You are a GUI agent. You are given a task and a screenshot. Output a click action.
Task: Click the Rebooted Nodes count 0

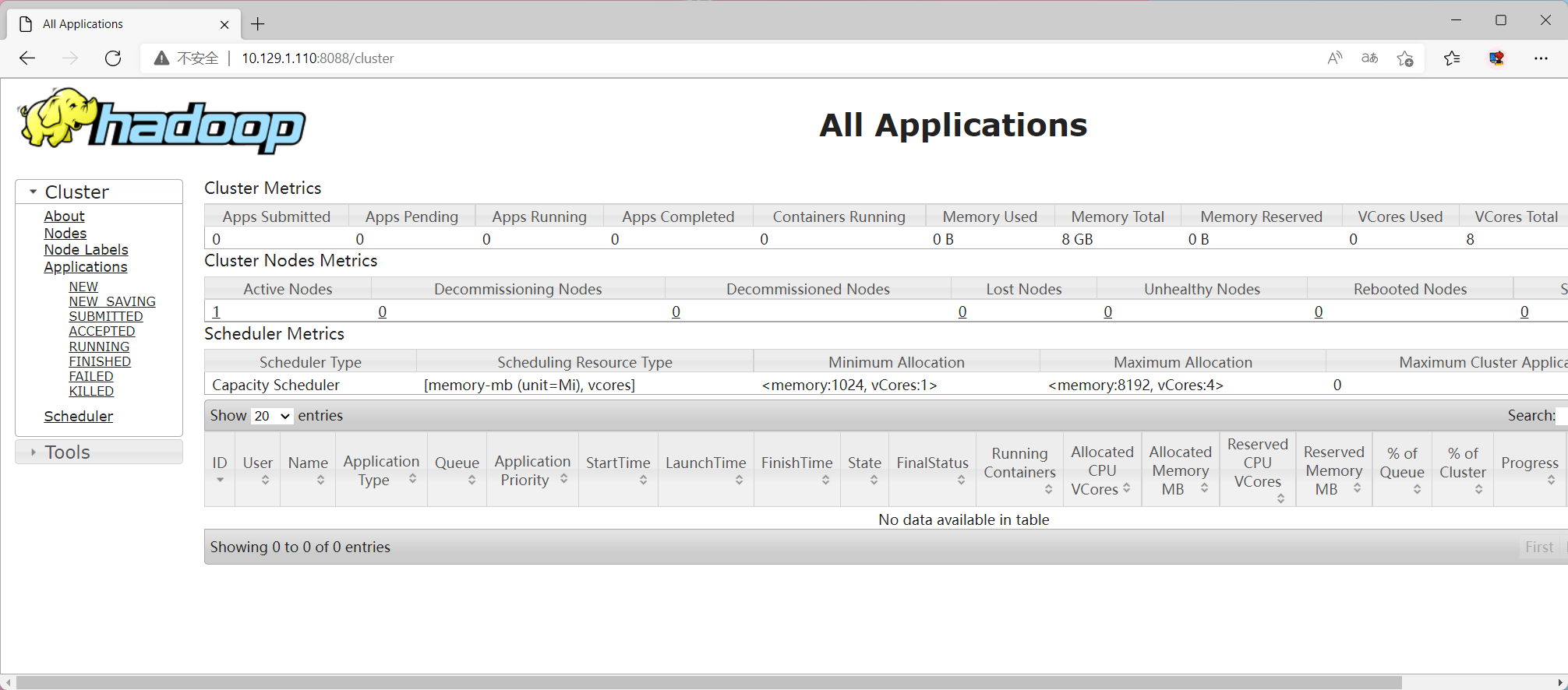tap(1319, 312)
